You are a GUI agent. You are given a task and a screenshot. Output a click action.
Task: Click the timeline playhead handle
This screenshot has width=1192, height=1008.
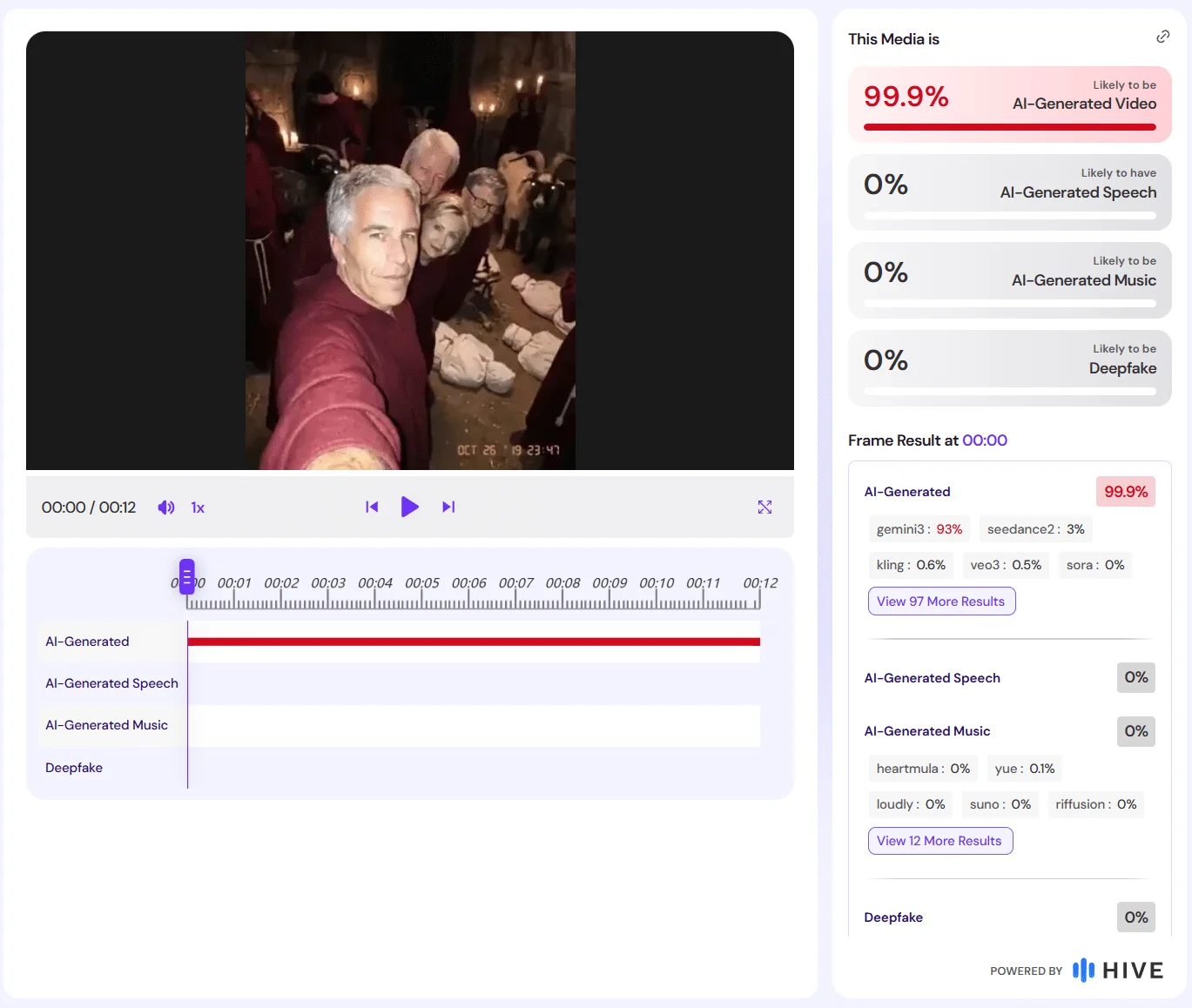186,576
